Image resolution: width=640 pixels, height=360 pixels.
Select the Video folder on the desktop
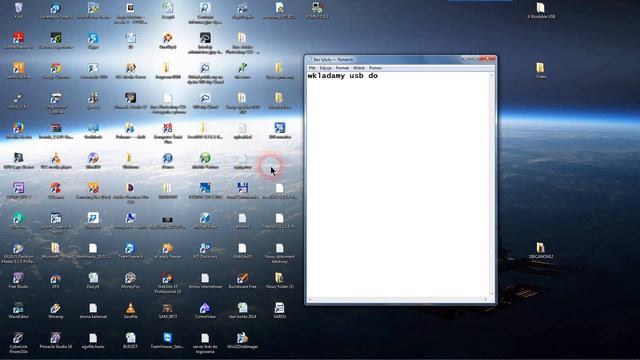coord(540,70)
